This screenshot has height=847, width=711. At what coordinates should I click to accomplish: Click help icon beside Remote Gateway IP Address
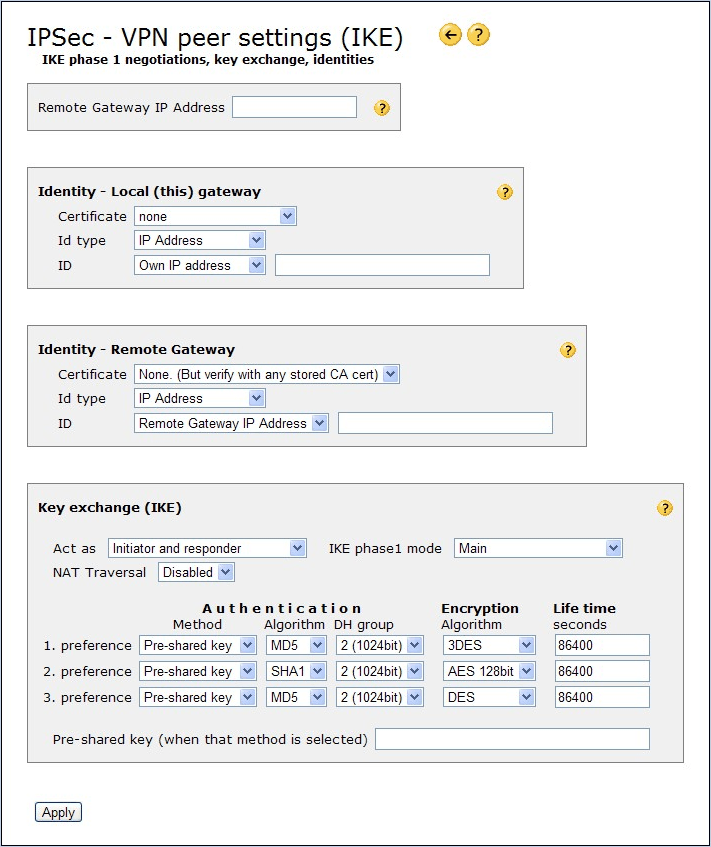pos(382,108)
